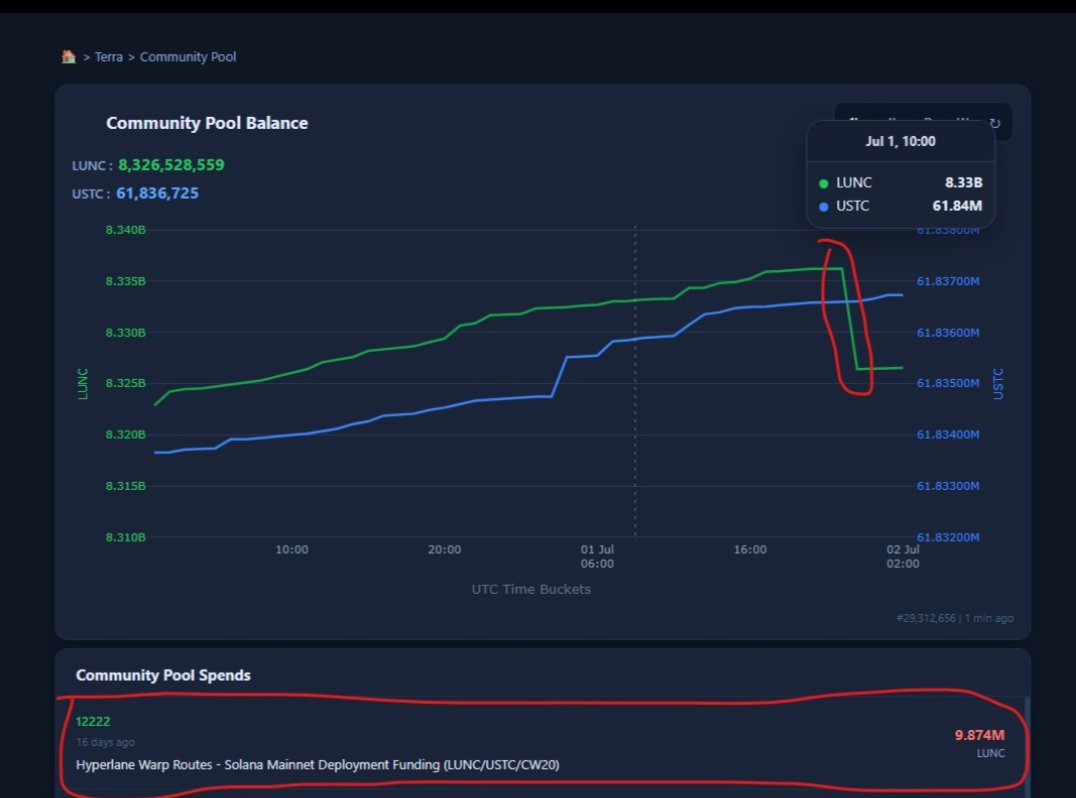This screenshot has width=1076, height=798.
Task: Click the blue USTC dot in the tooltip
Action: point(823,207)
